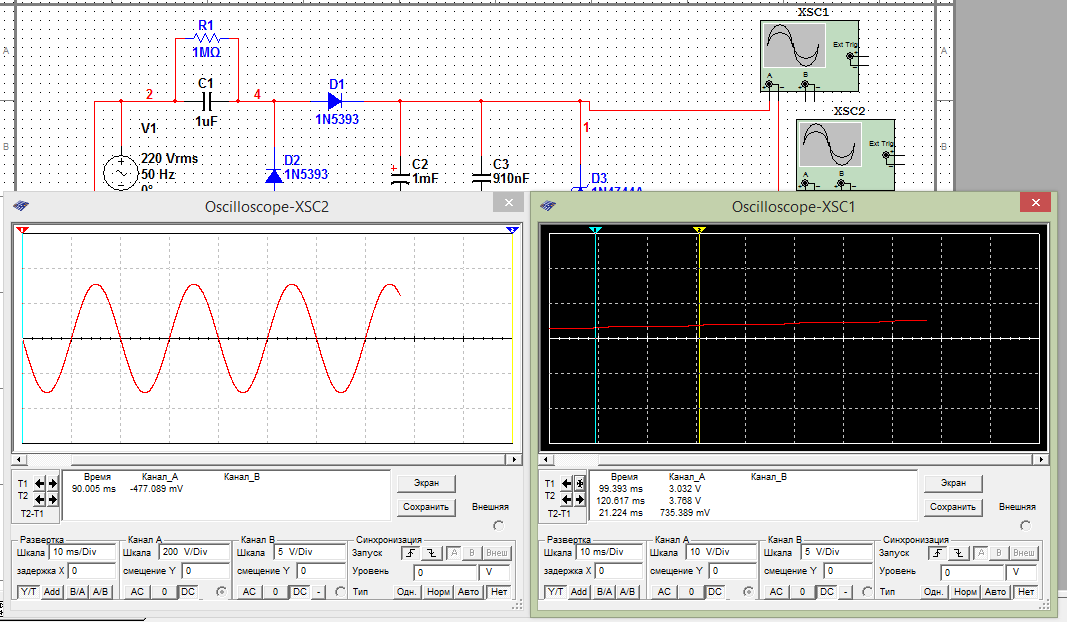Image resolution: width=1067 pixels, height=622 pixels.
Task: Toggle Channel A radio indicator in XSC1
Action: 748,591
